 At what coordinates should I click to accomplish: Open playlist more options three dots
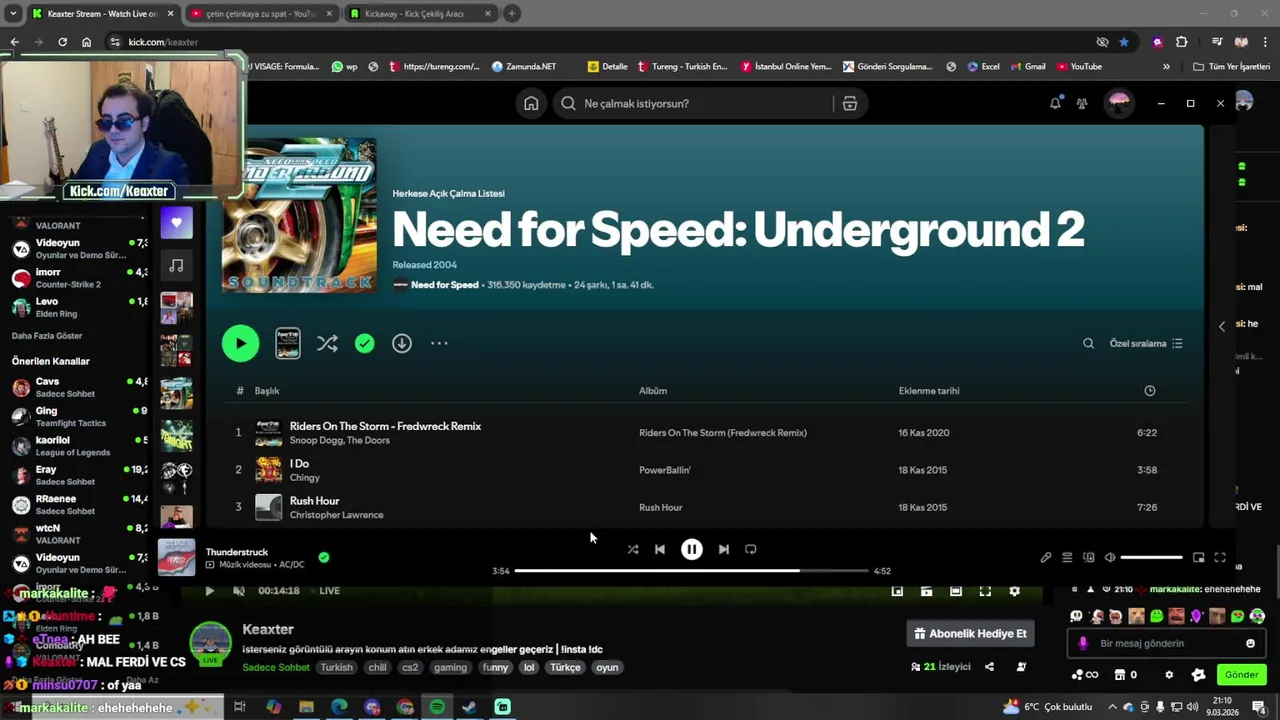coord(439,343)
